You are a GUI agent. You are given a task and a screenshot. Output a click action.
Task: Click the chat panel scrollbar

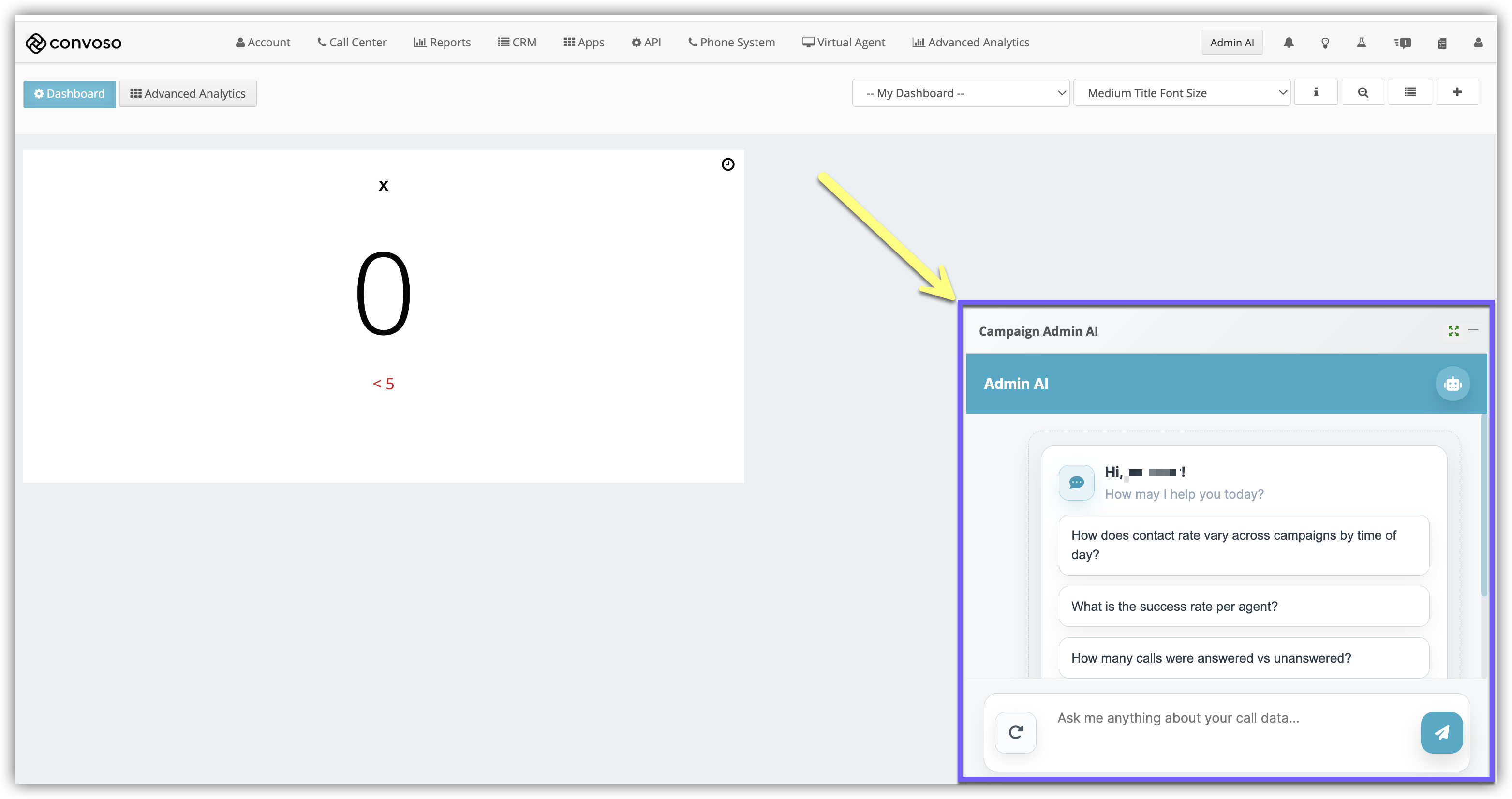pyautogui.click(x=1483, y=505)
